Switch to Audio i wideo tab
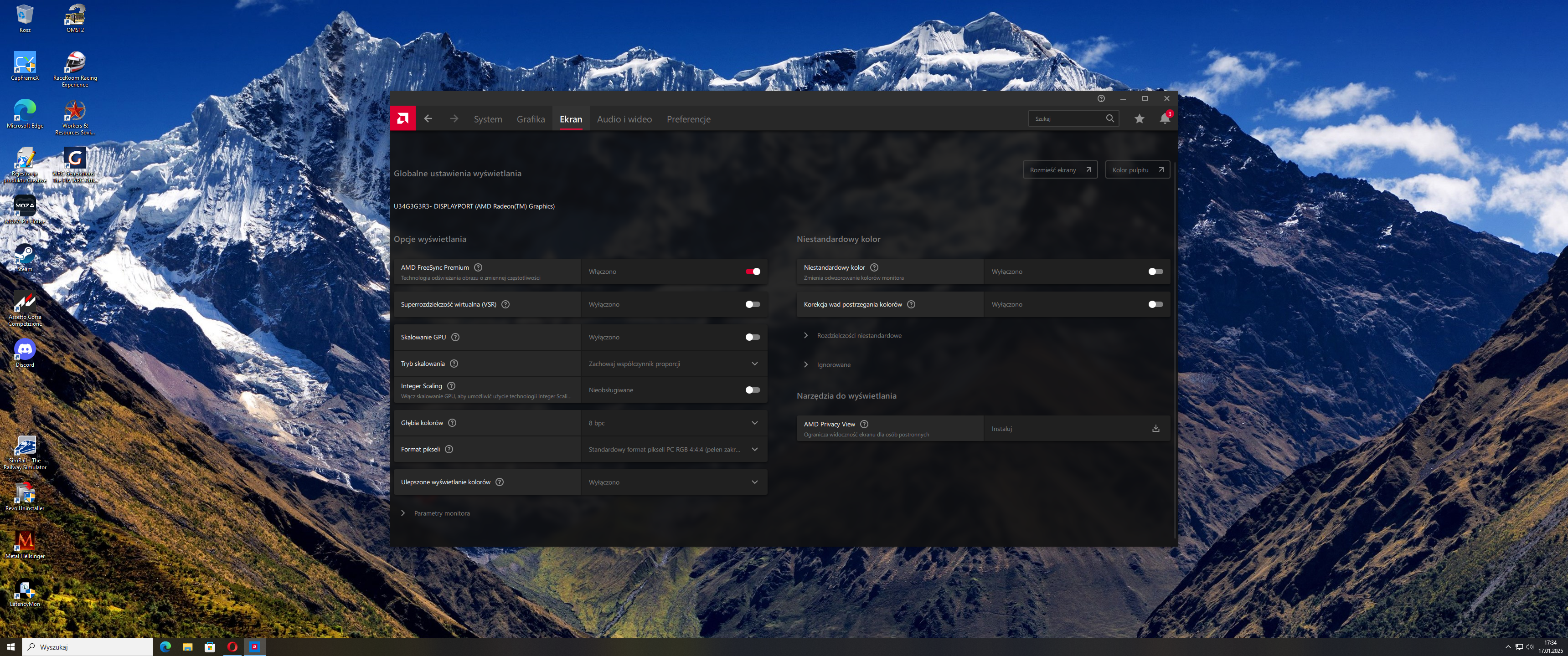Image resolution: width=1568 pixels, height=656 pixels. (x=624, y=119)
